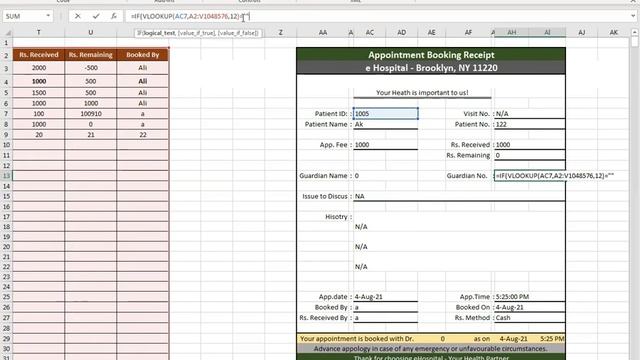The height and width of the screenshot is (360, 640).
Task: Select the Issue to Discus value NA
Action: pyautogui.click(x=459, y=196)
